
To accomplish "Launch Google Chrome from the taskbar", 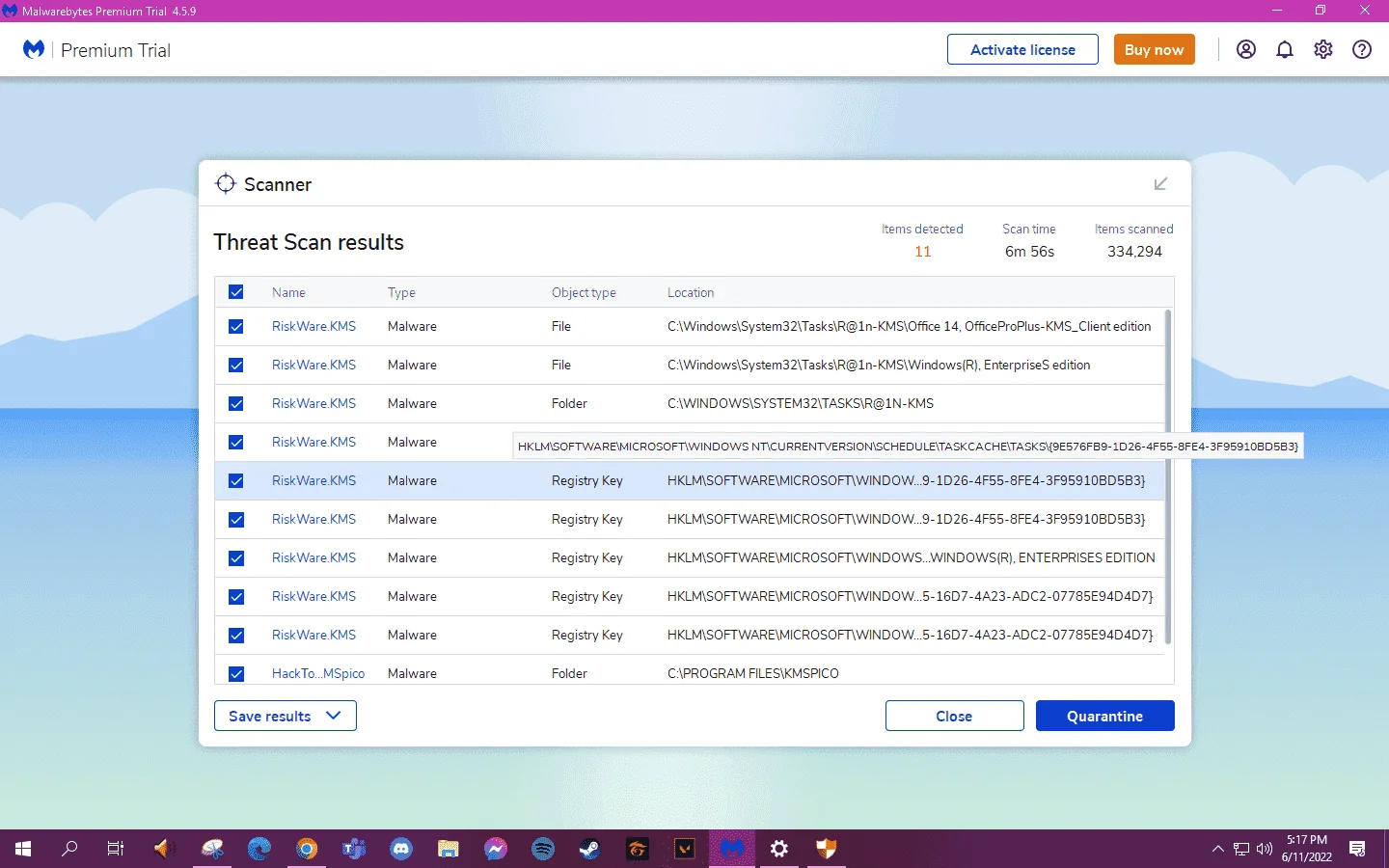I will tap(307, 849).
